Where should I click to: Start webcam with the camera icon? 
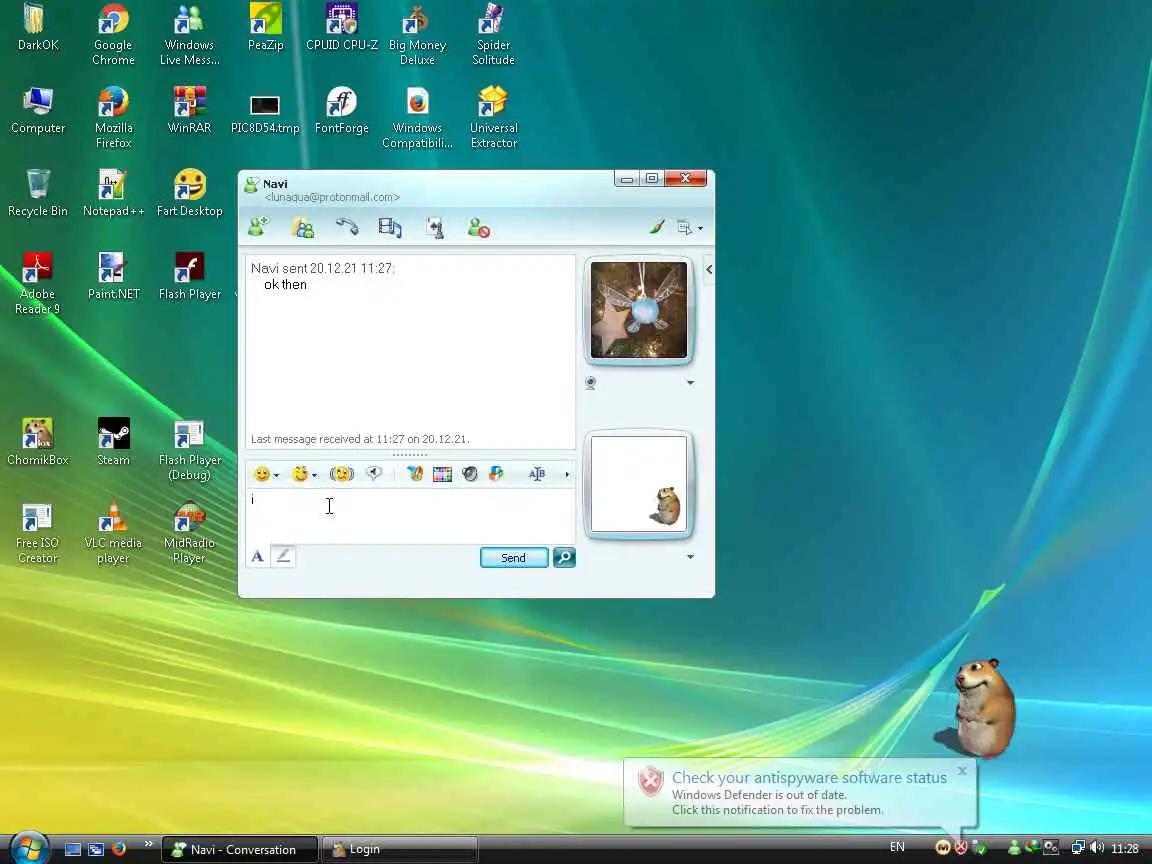[x=590, y=383]
